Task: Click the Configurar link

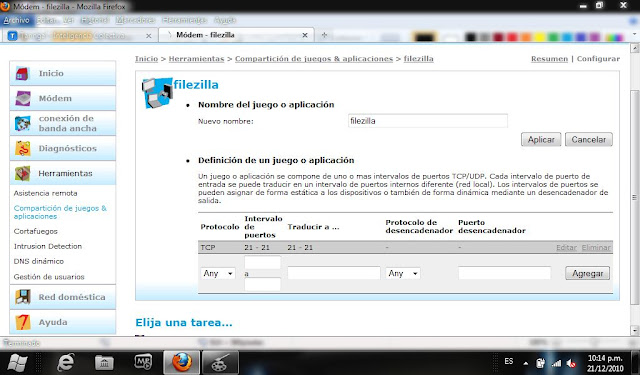Action: click(598, 59)
